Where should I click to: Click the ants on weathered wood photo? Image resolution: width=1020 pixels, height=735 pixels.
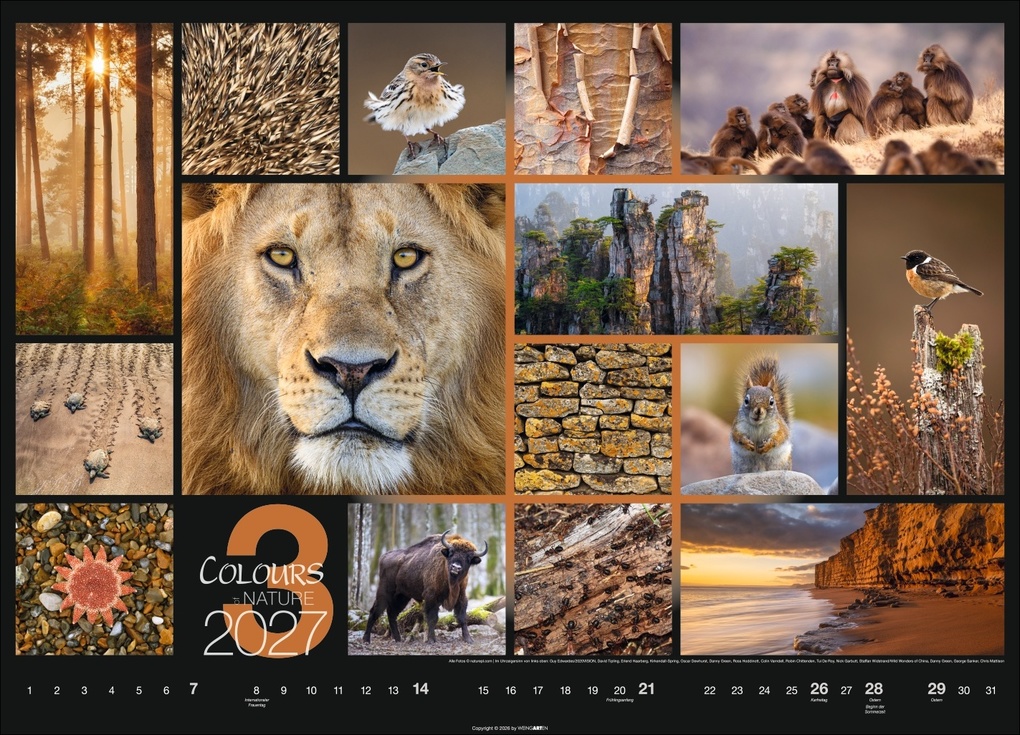click(x=595, y=580)
